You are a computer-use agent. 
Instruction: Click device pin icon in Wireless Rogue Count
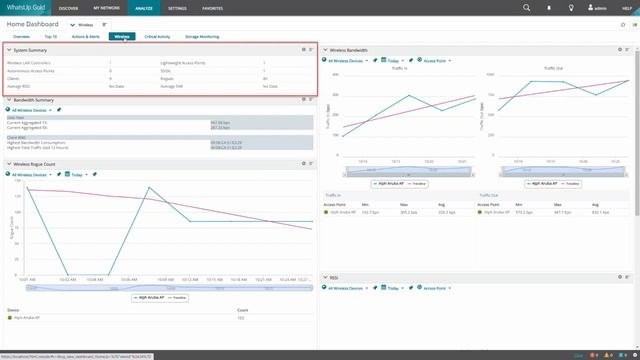pyautogui.click(x=59, y=174)
